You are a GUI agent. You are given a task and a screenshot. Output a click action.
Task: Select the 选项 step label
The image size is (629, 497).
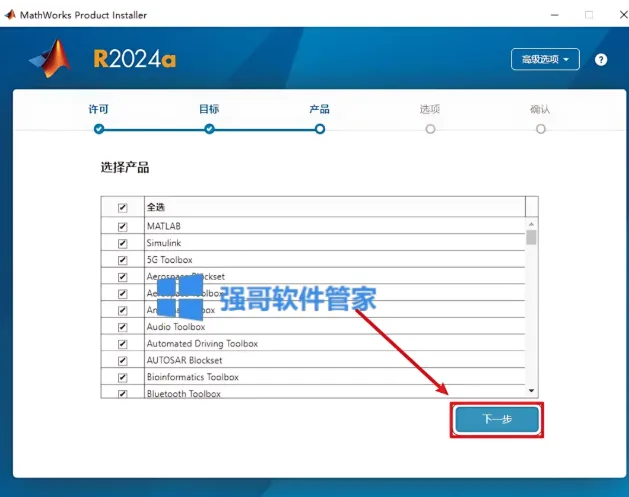[430, 109]
